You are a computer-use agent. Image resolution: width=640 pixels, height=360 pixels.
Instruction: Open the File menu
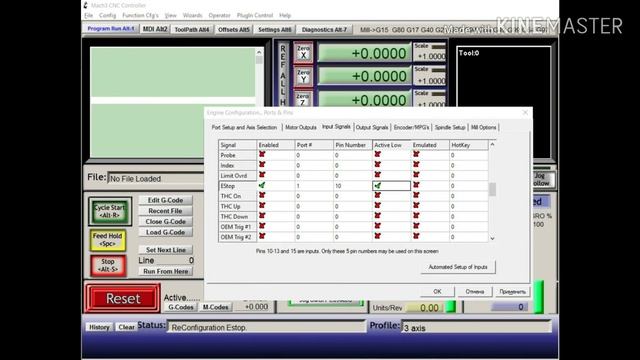click(89, 15)
